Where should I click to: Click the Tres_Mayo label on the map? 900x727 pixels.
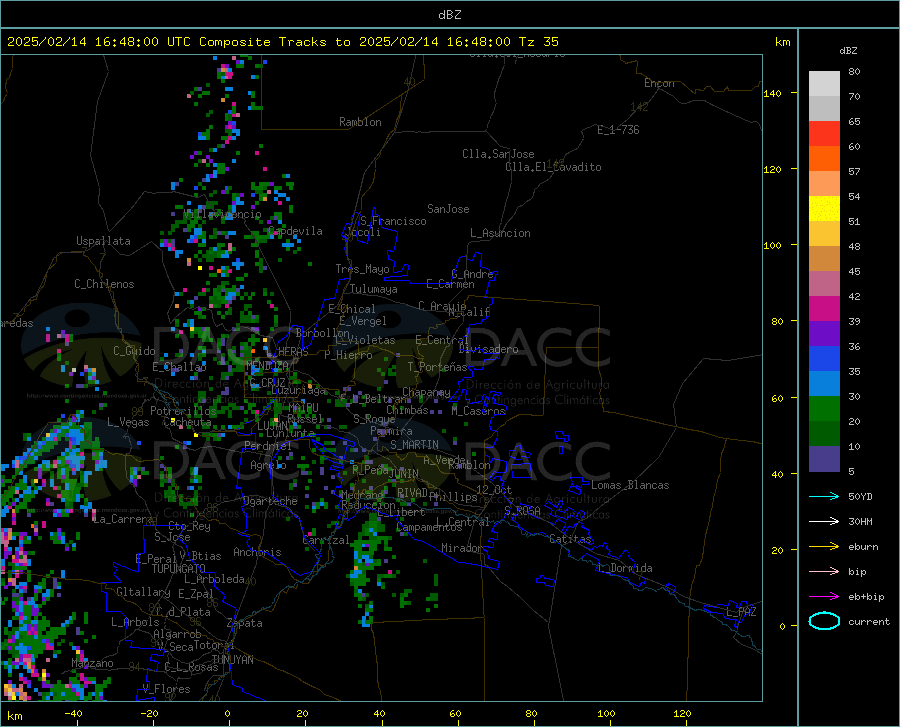tap(362, 269)
